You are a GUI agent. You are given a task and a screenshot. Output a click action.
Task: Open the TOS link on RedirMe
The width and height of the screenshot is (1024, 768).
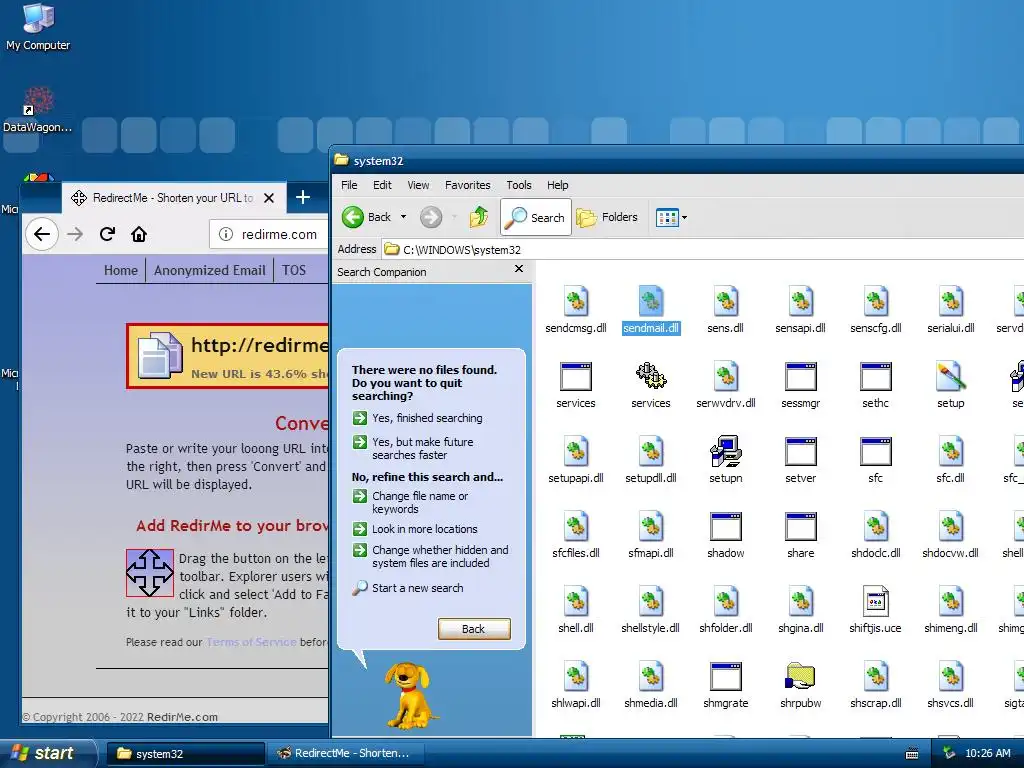[293, 270]
